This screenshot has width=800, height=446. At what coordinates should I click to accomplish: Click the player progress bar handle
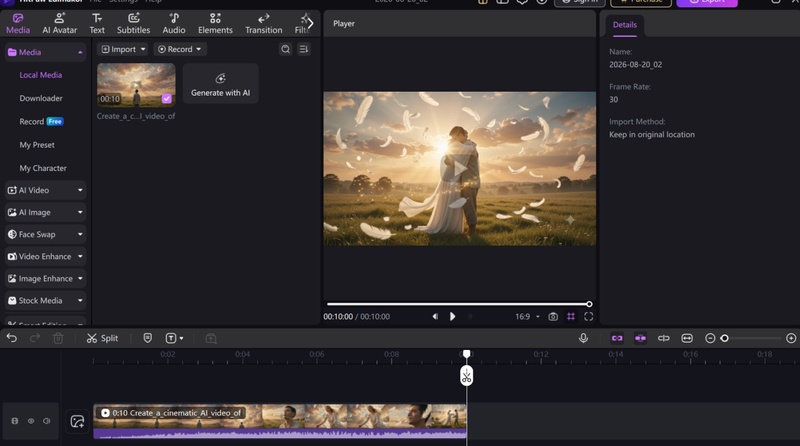pyautogui.click(x=589, y=304)
